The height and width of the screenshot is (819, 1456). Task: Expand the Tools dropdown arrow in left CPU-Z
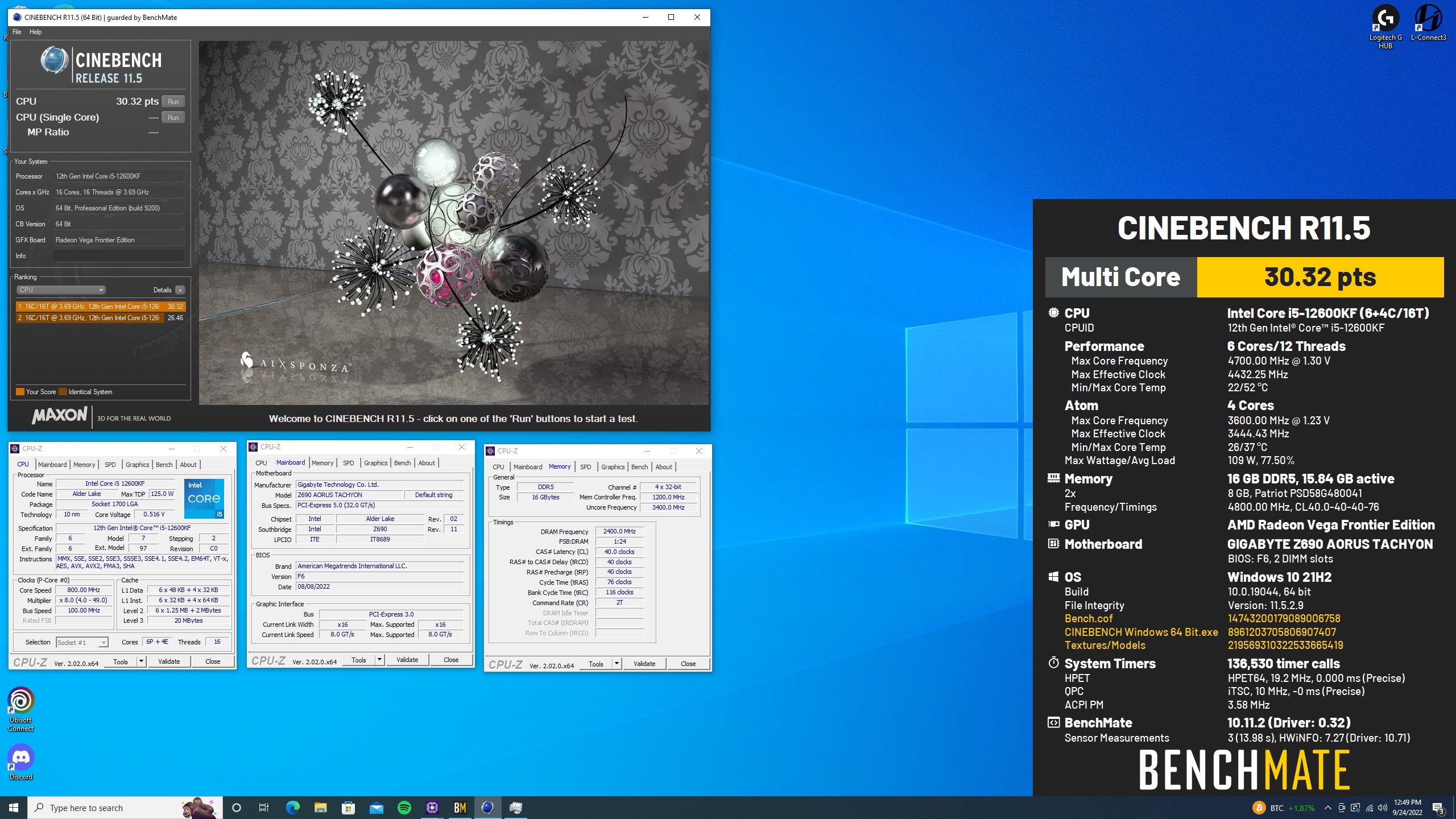(141, 661)
